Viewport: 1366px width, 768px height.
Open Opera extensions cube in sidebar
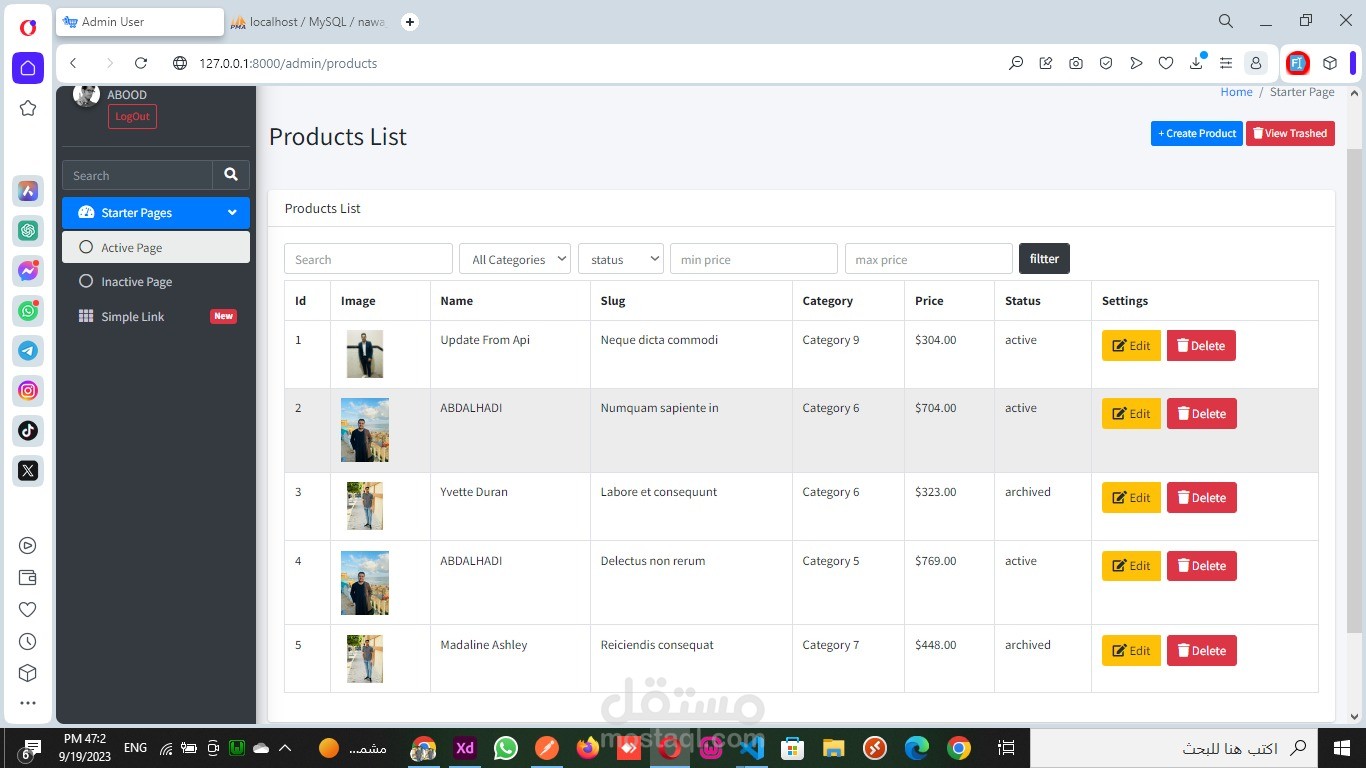(x=28, y=673)
